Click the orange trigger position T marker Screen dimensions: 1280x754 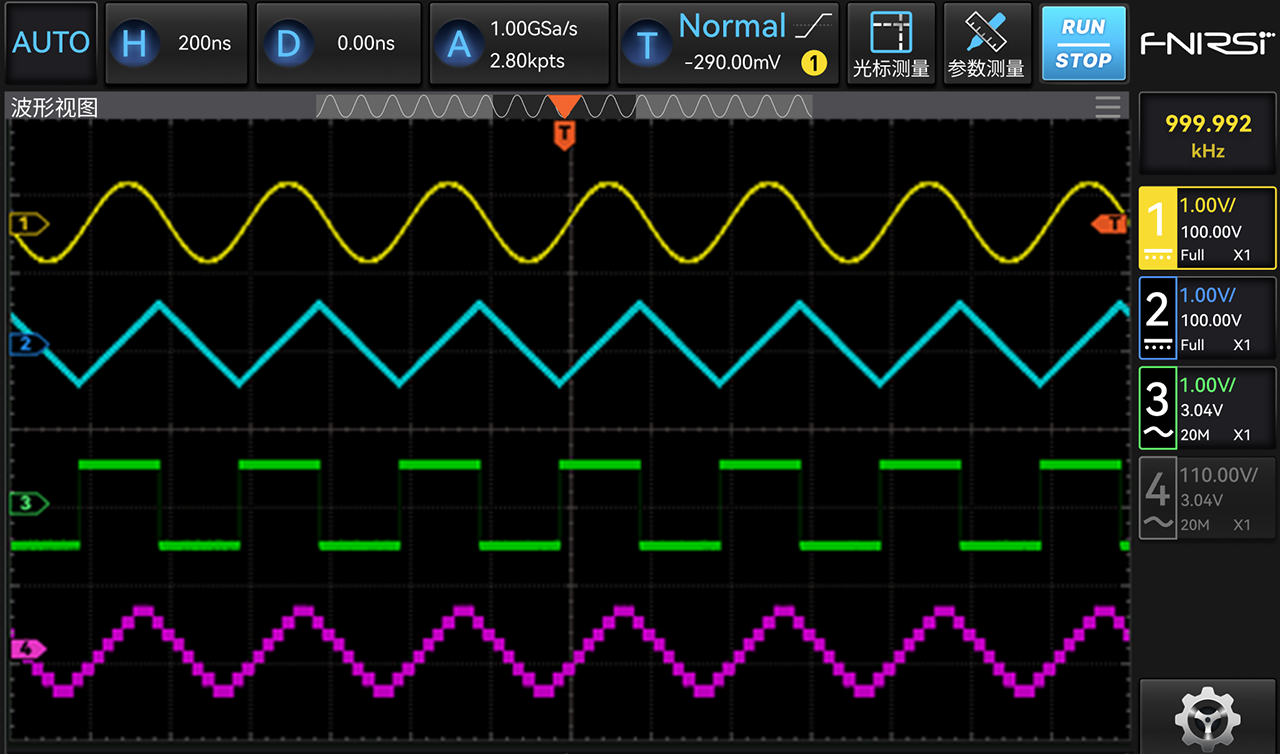click(x=565, y=134)
